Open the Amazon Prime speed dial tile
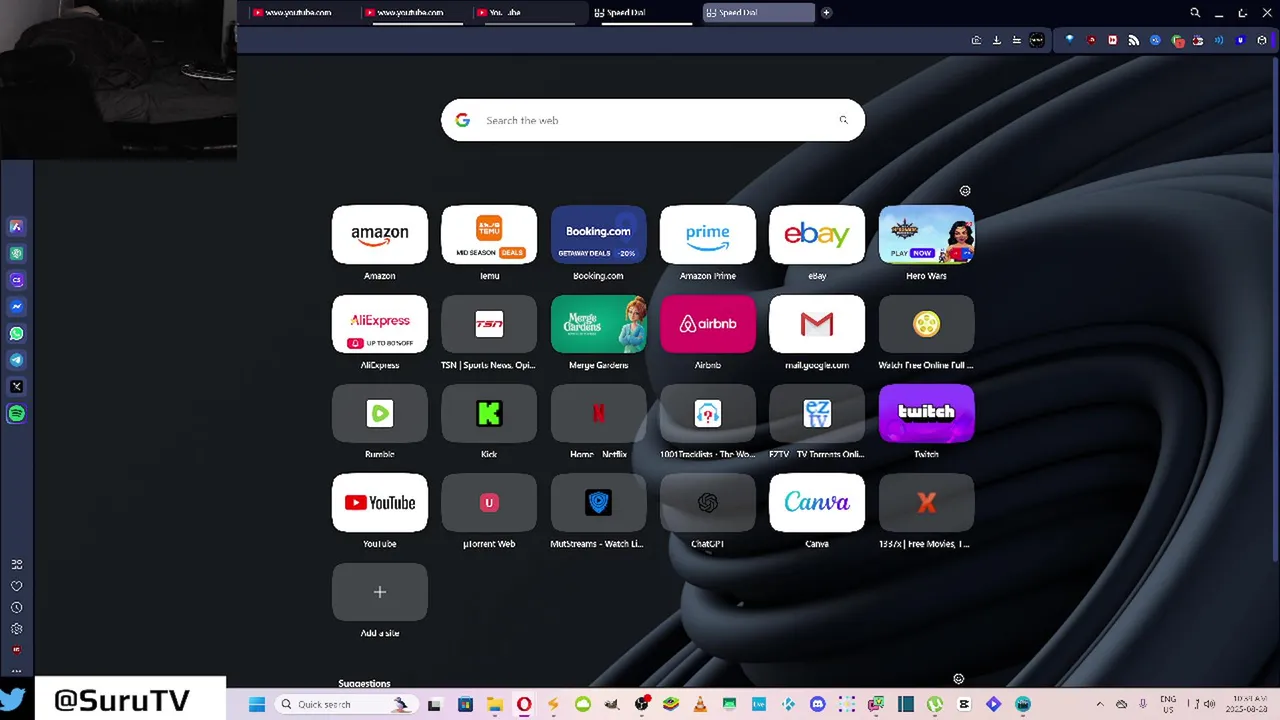The height and width of the screenshot is (720, 1280). tap(708, 235)
